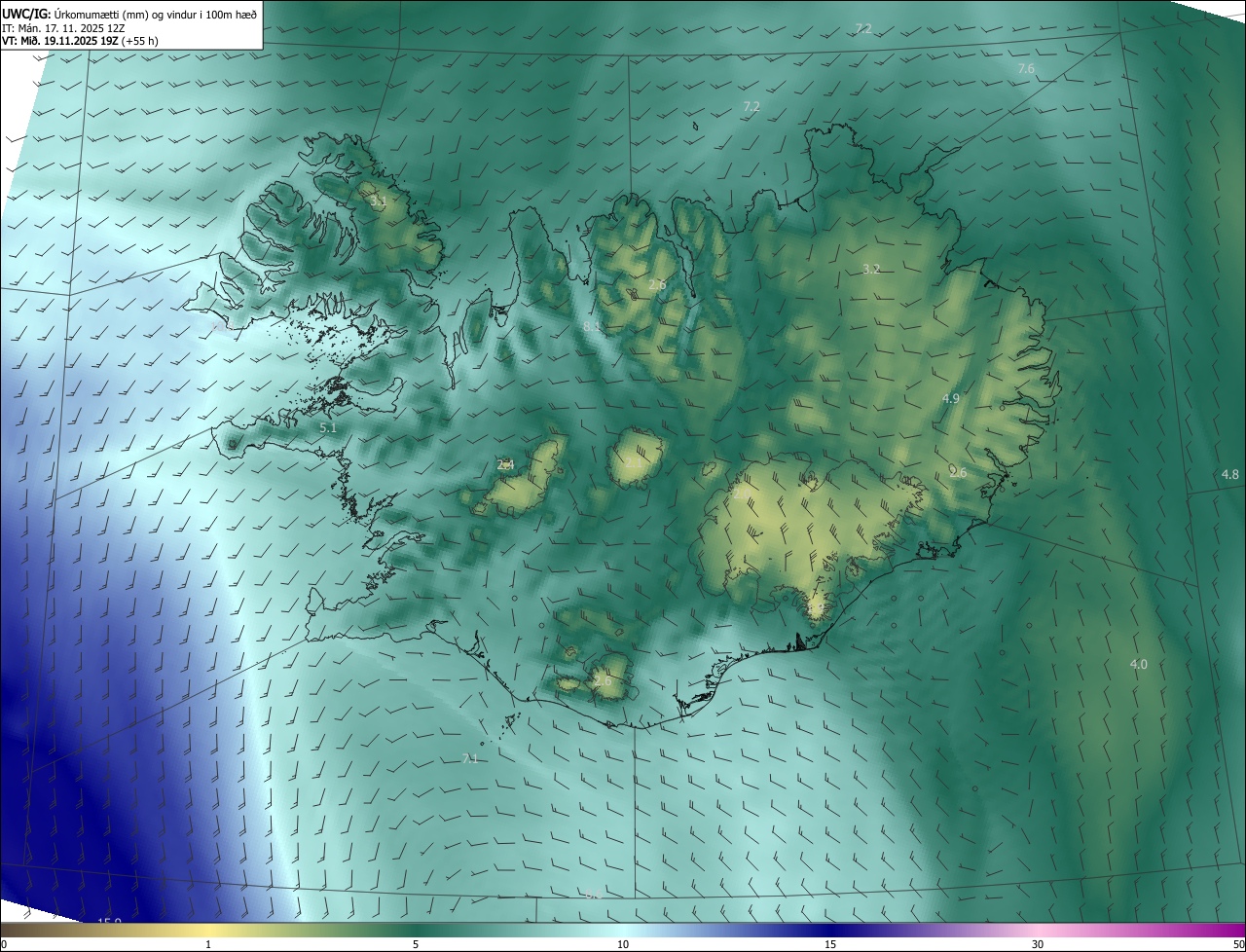
Task: Click the 0 tick on the color legend
Action: tap(4, 944)
